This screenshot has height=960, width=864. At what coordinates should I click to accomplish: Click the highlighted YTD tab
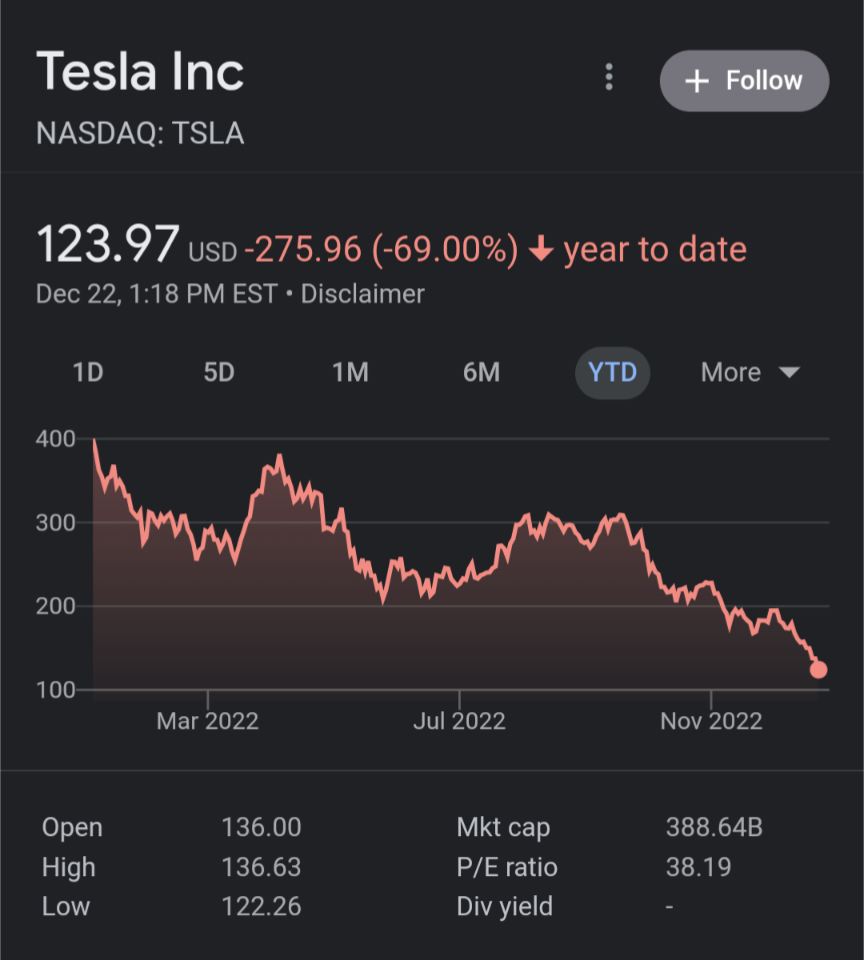(x=612, y=373)
